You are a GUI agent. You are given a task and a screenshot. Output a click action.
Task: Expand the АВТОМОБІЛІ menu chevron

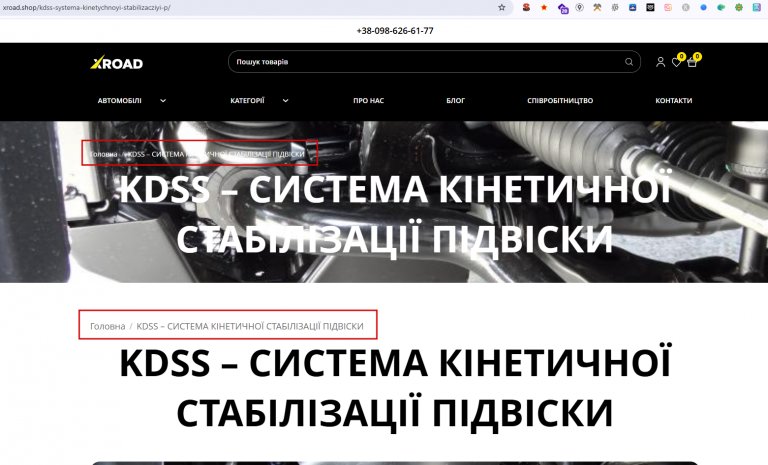tap(163, 100)
